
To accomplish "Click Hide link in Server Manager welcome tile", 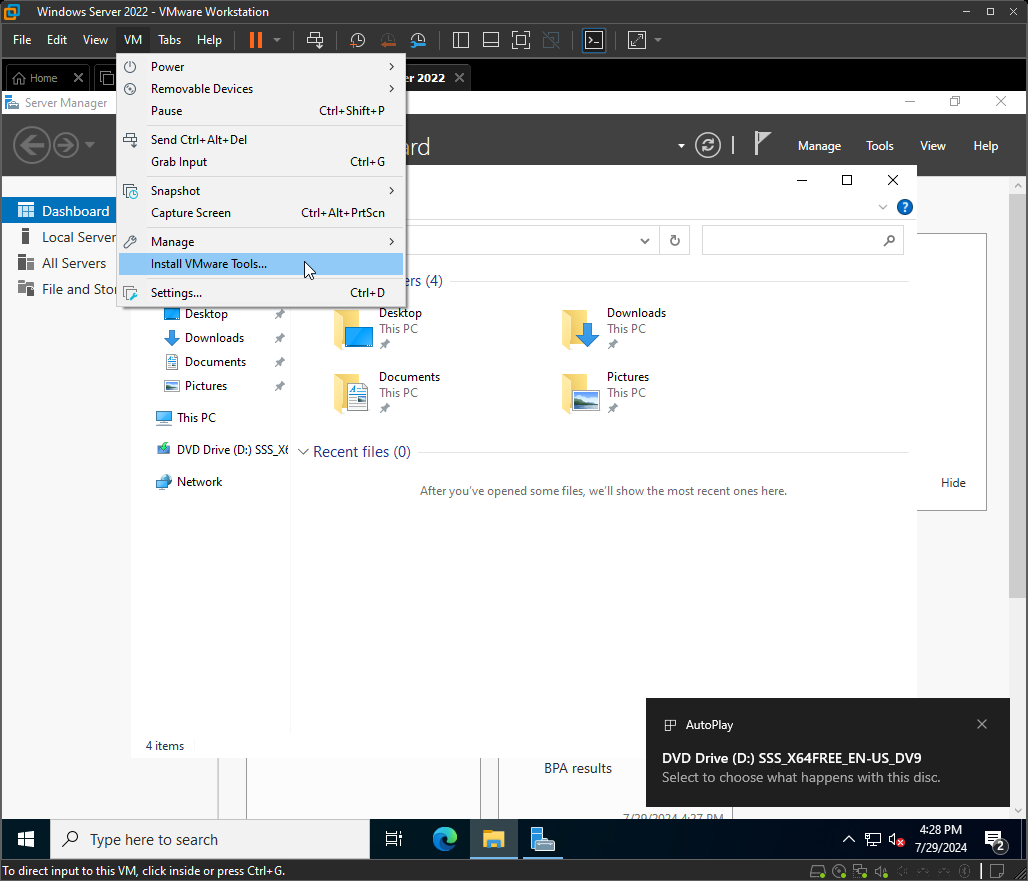I will (x=953, y=483).
